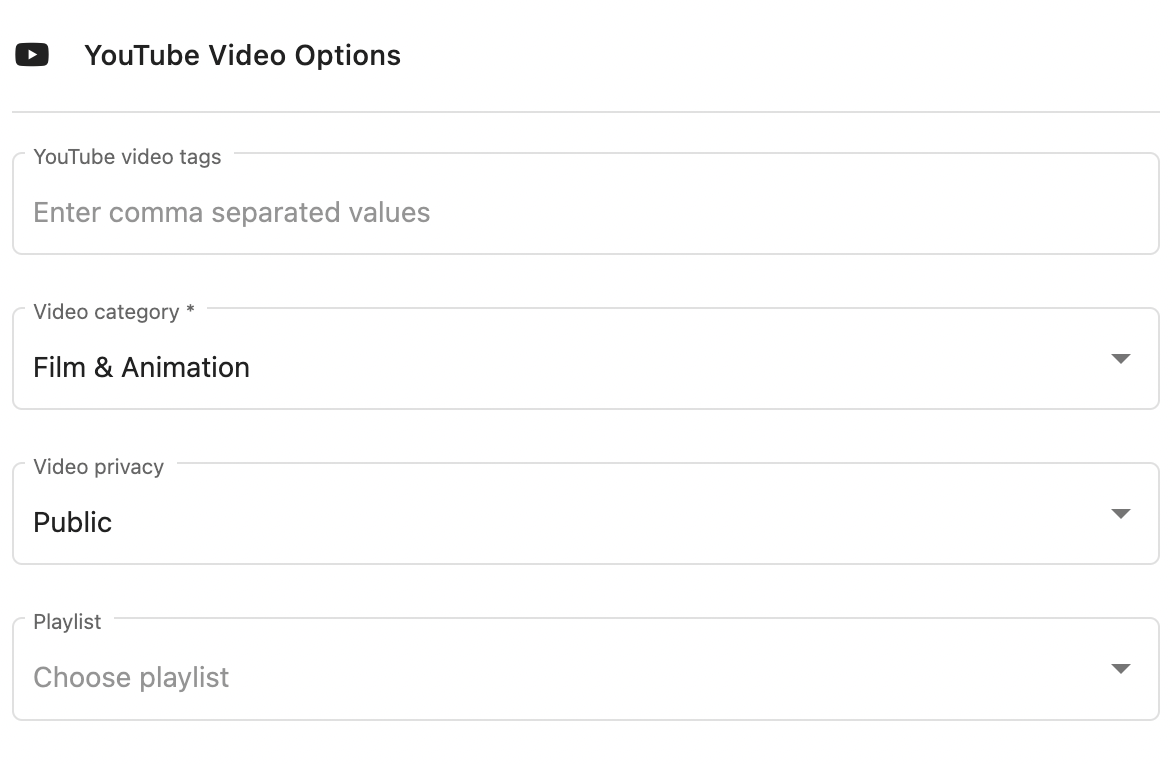Click the divider line below the heading
1172x764 pixels.
tap(585, 112)
